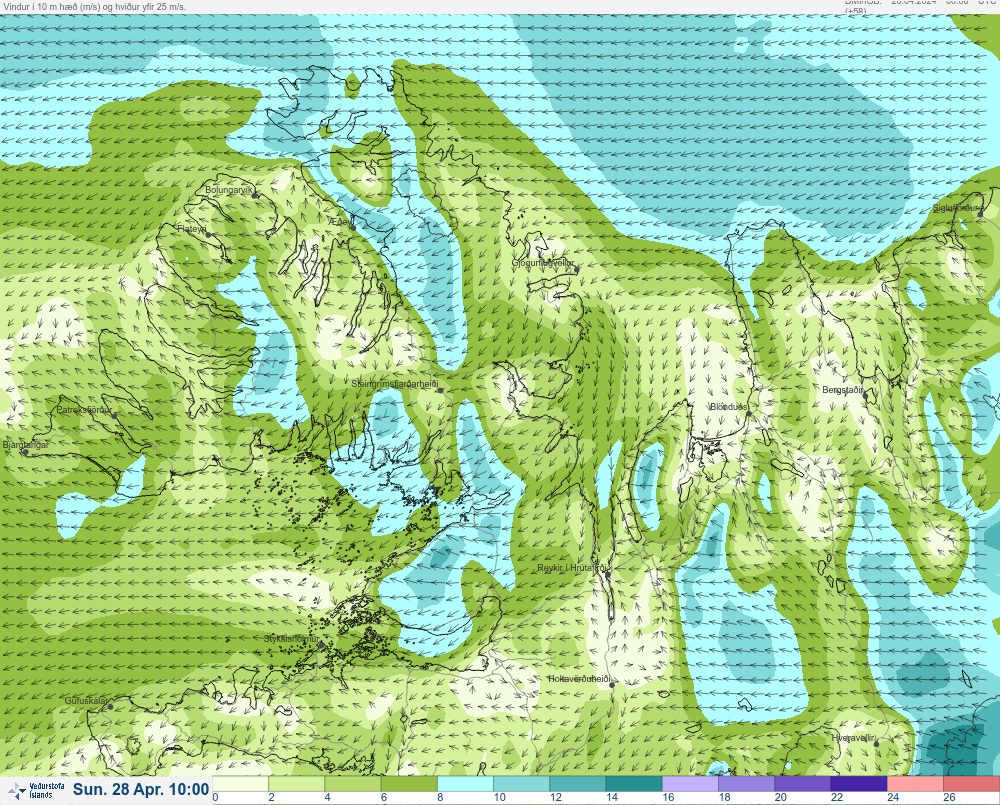Click the Patreksfjörður station label

pos(84,410)
